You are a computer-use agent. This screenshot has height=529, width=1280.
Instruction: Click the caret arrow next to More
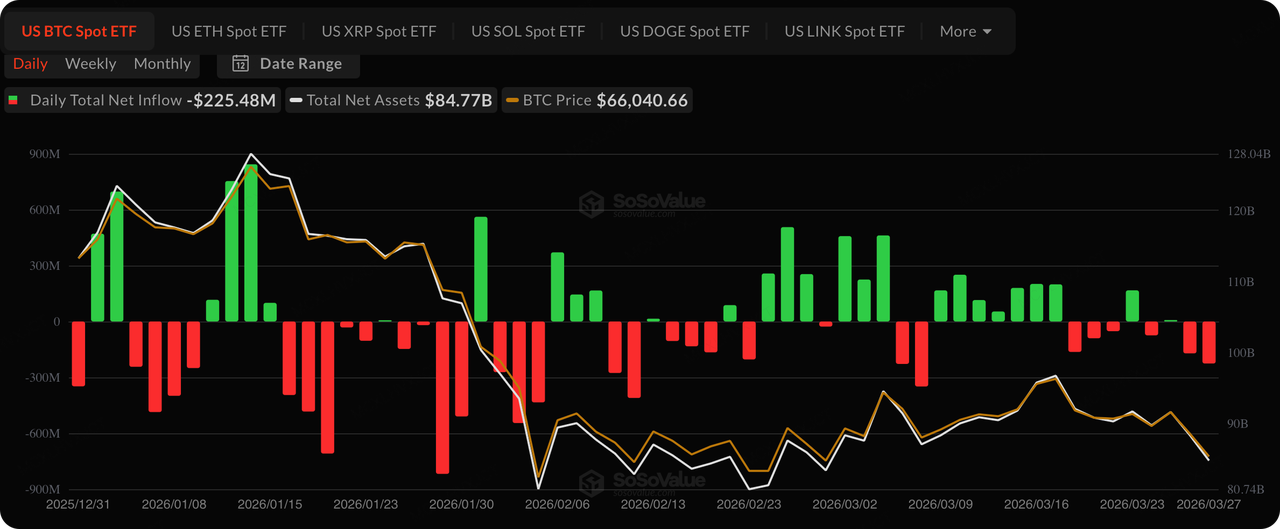(988, 32)
